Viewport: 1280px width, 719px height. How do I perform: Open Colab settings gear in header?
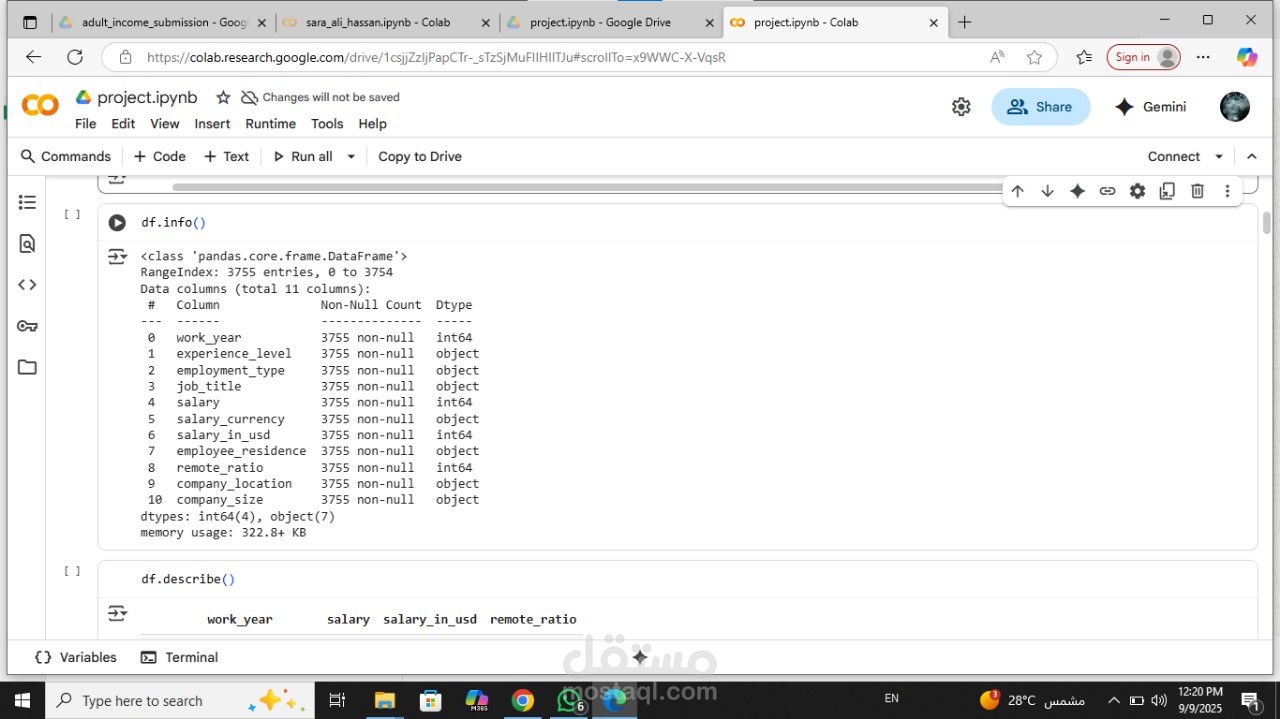(961, 107)
